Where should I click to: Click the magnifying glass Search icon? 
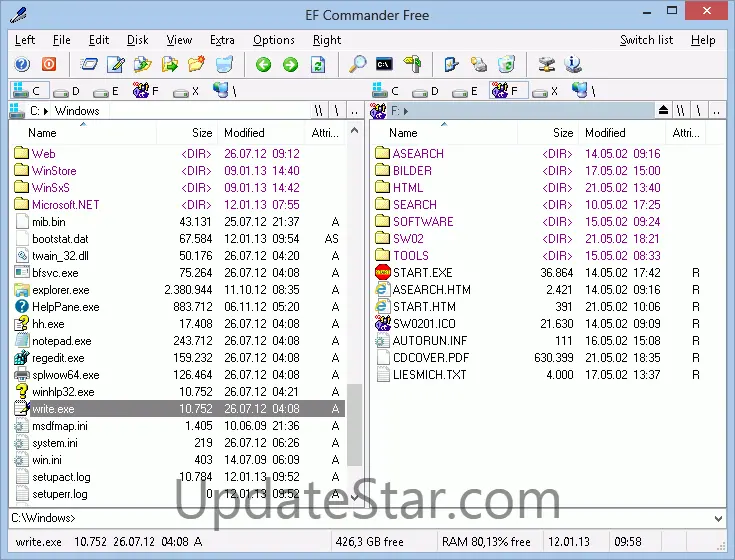point(358,64)
